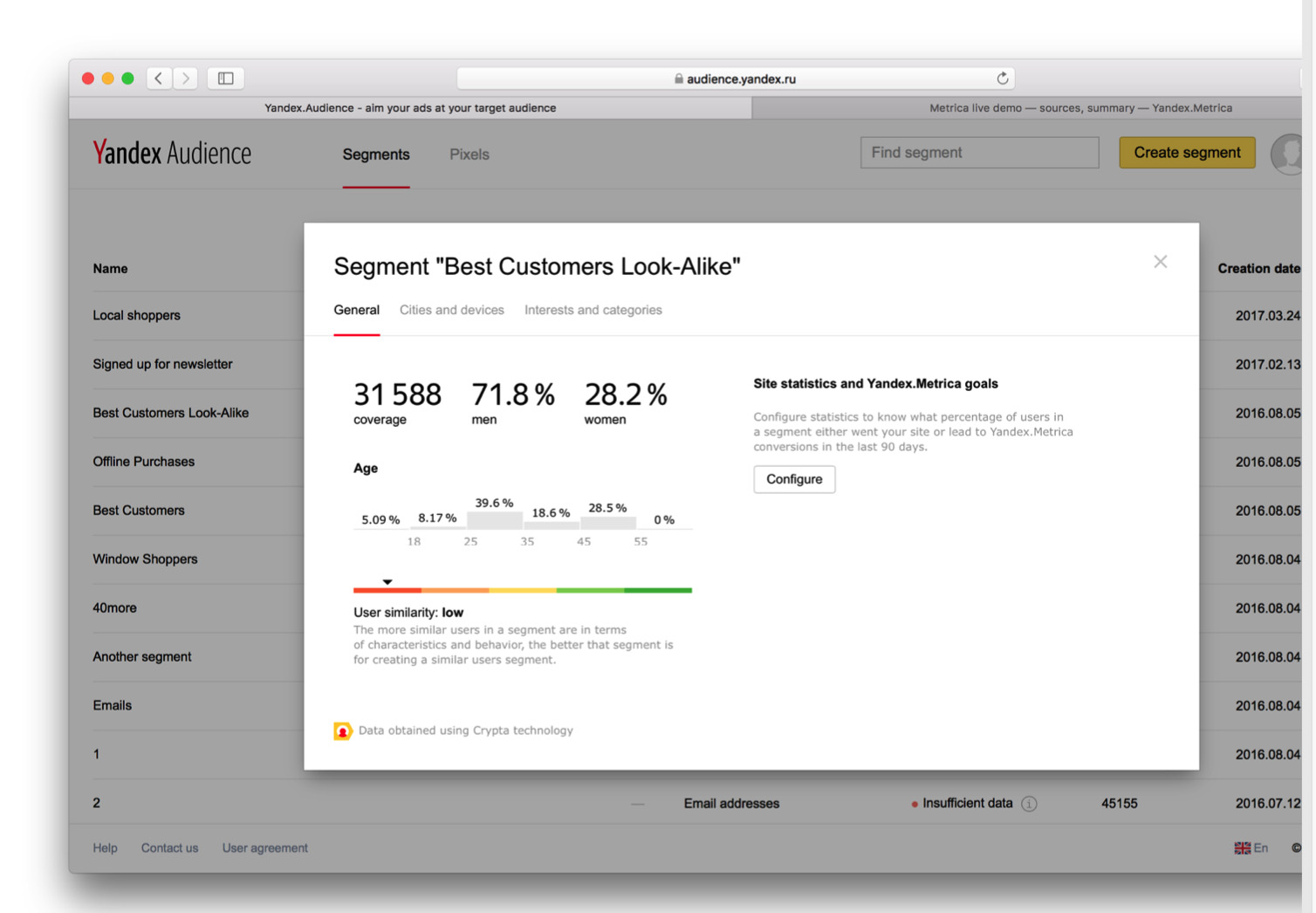Click the 71.8 % men figure
This screenshot has width=1316, height=913.
pyautogui.click(x=513, y=395)
